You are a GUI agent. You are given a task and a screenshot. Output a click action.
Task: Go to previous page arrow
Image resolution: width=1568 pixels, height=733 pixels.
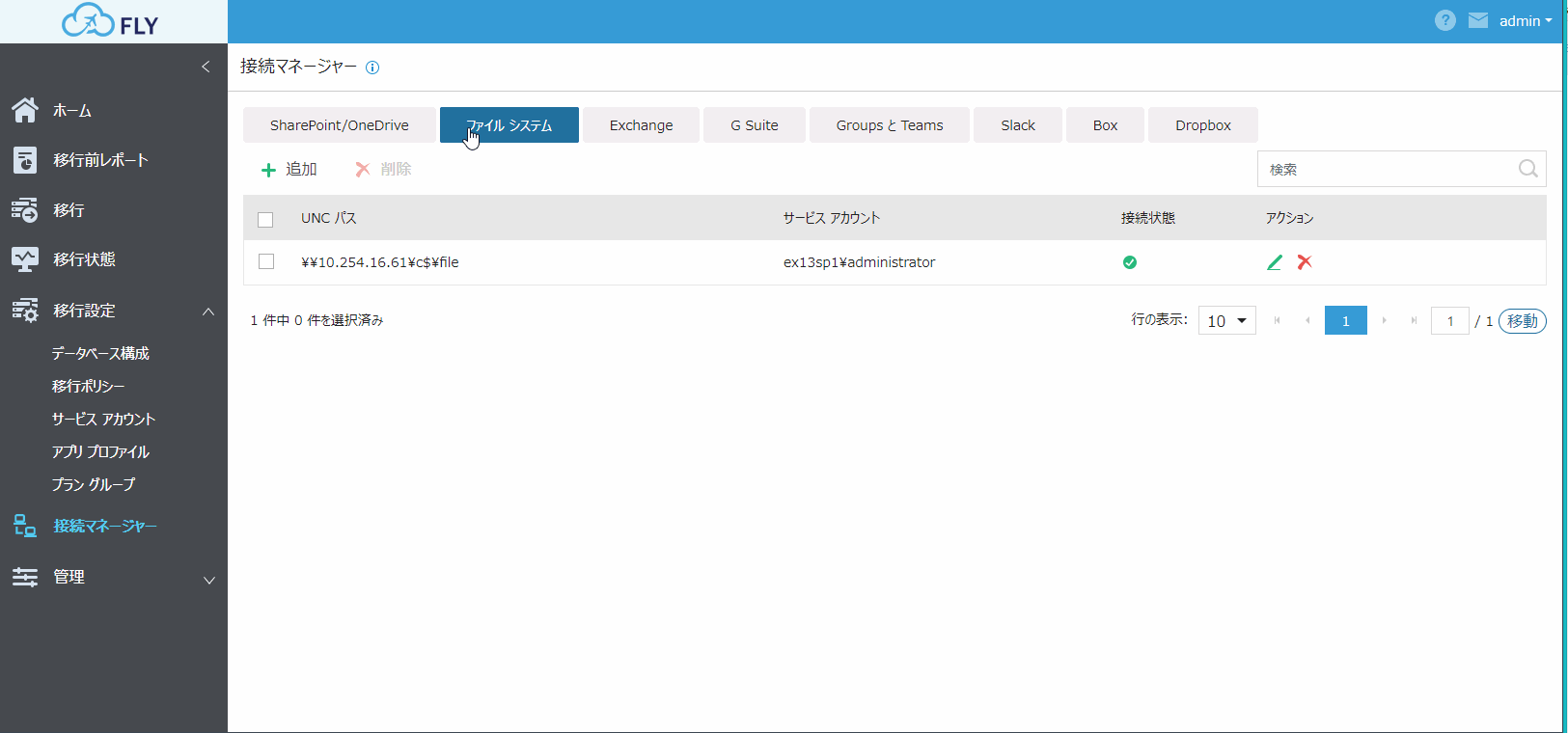tap(1307, 320)
